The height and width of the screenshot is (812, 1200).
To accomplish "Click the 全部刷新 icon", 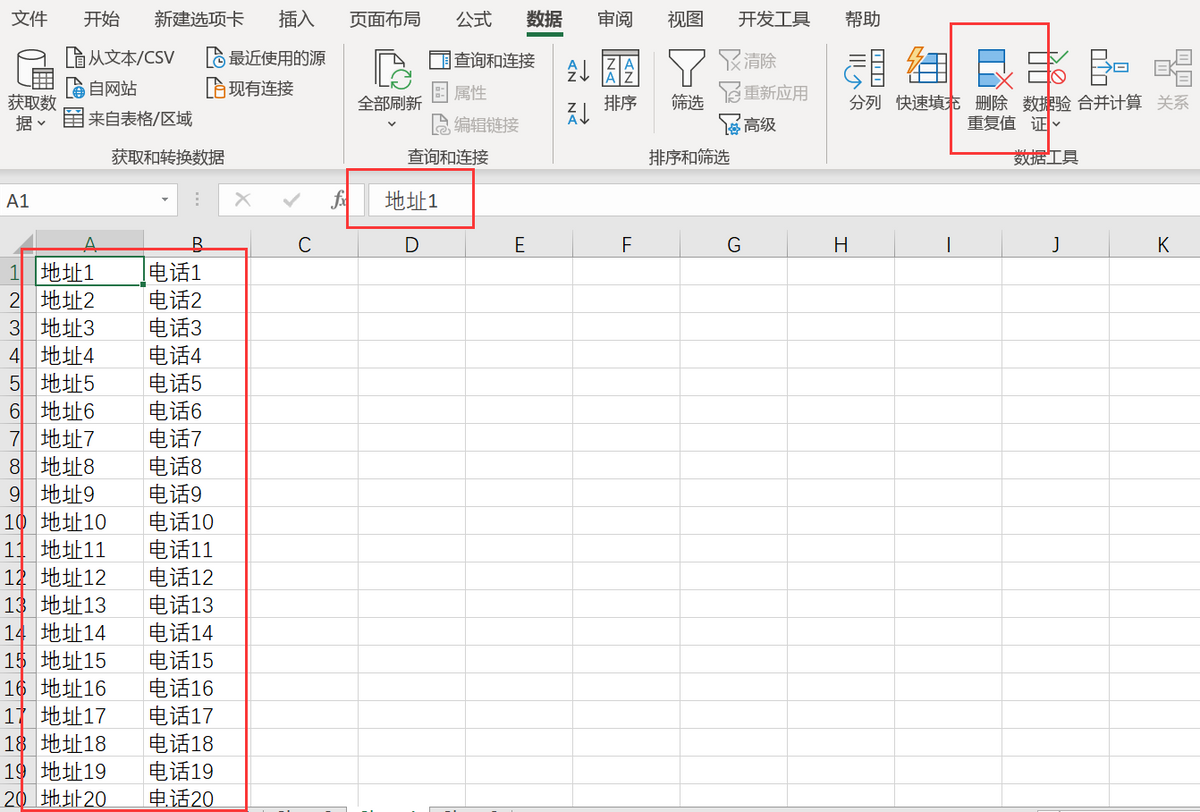I will pos(392,69).
